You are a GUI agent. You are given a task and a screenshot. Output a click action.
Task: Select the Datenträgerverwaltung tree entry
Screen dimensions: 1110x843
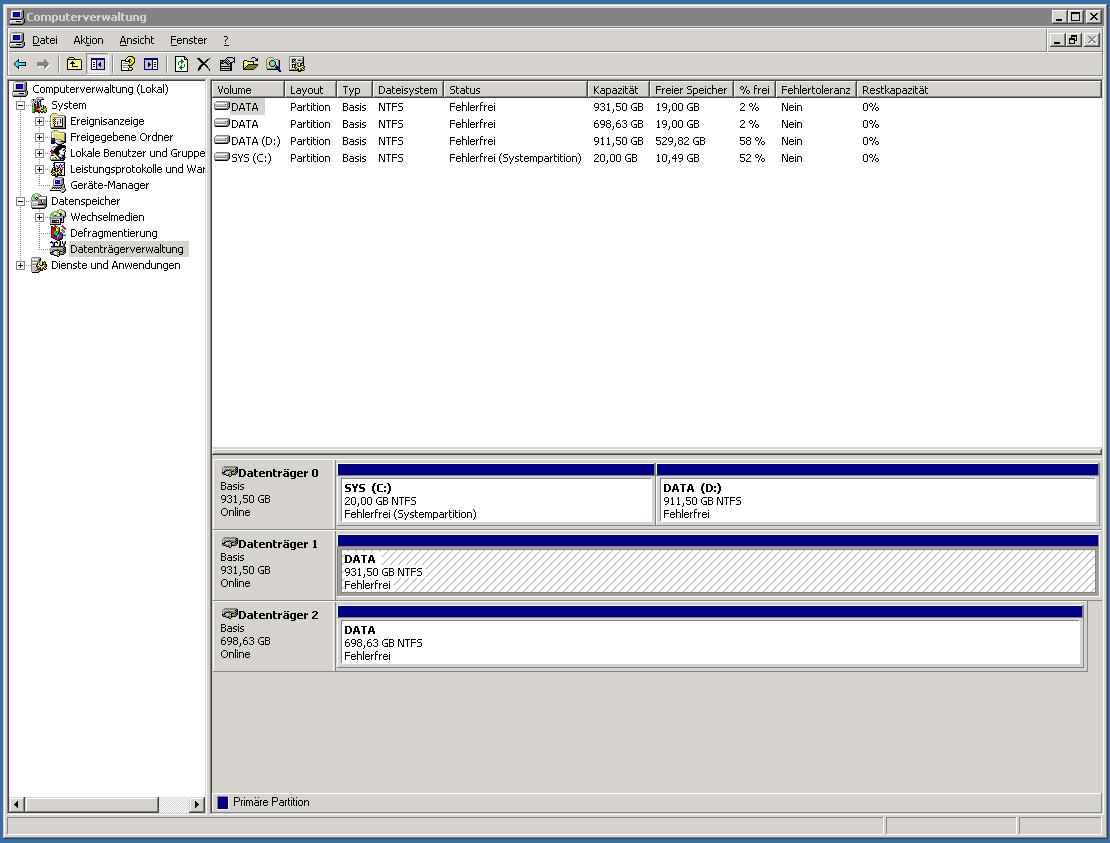click(127, 249)
